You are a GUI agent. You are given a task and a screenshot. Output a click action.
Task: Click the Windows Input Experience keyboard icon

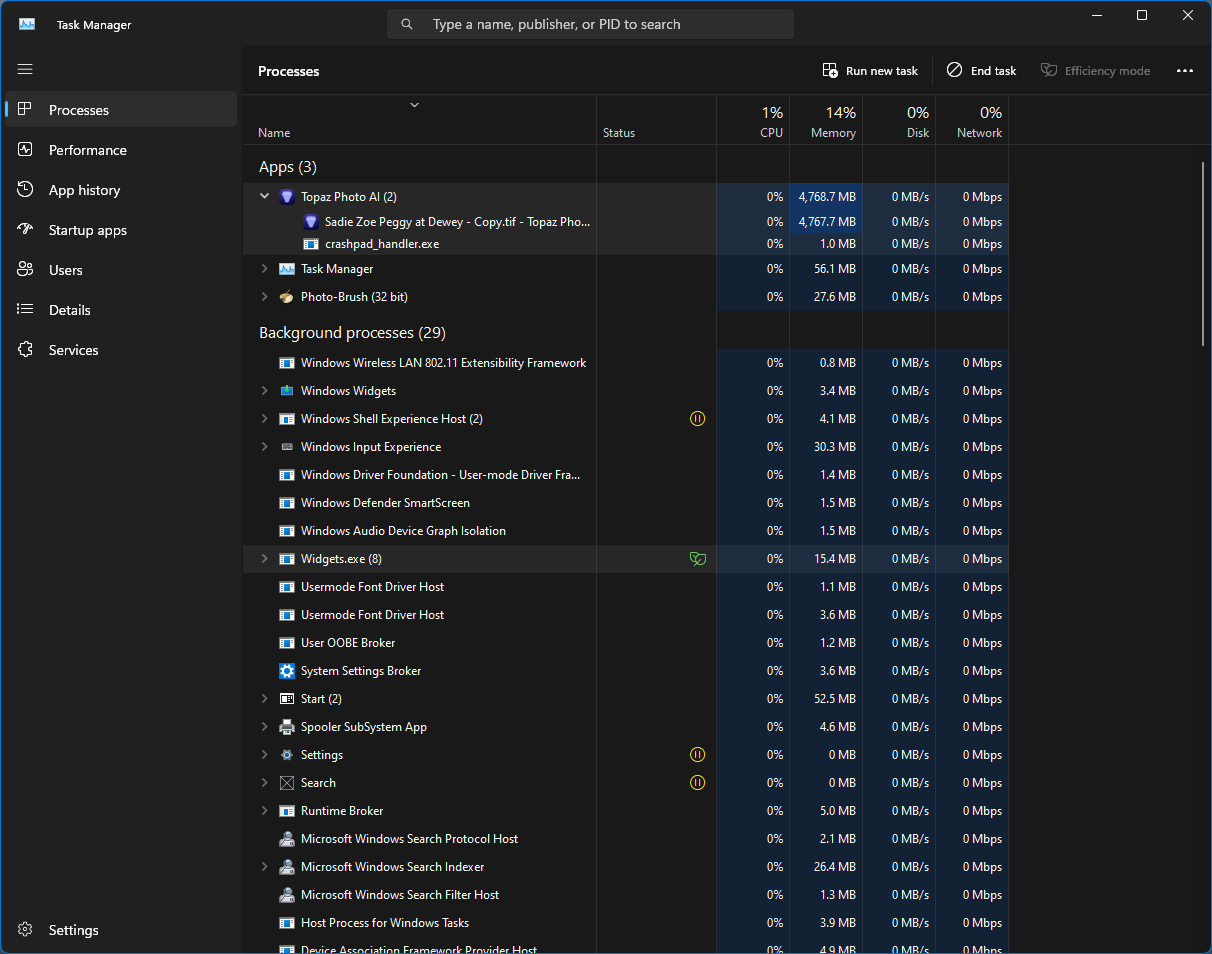287,447
